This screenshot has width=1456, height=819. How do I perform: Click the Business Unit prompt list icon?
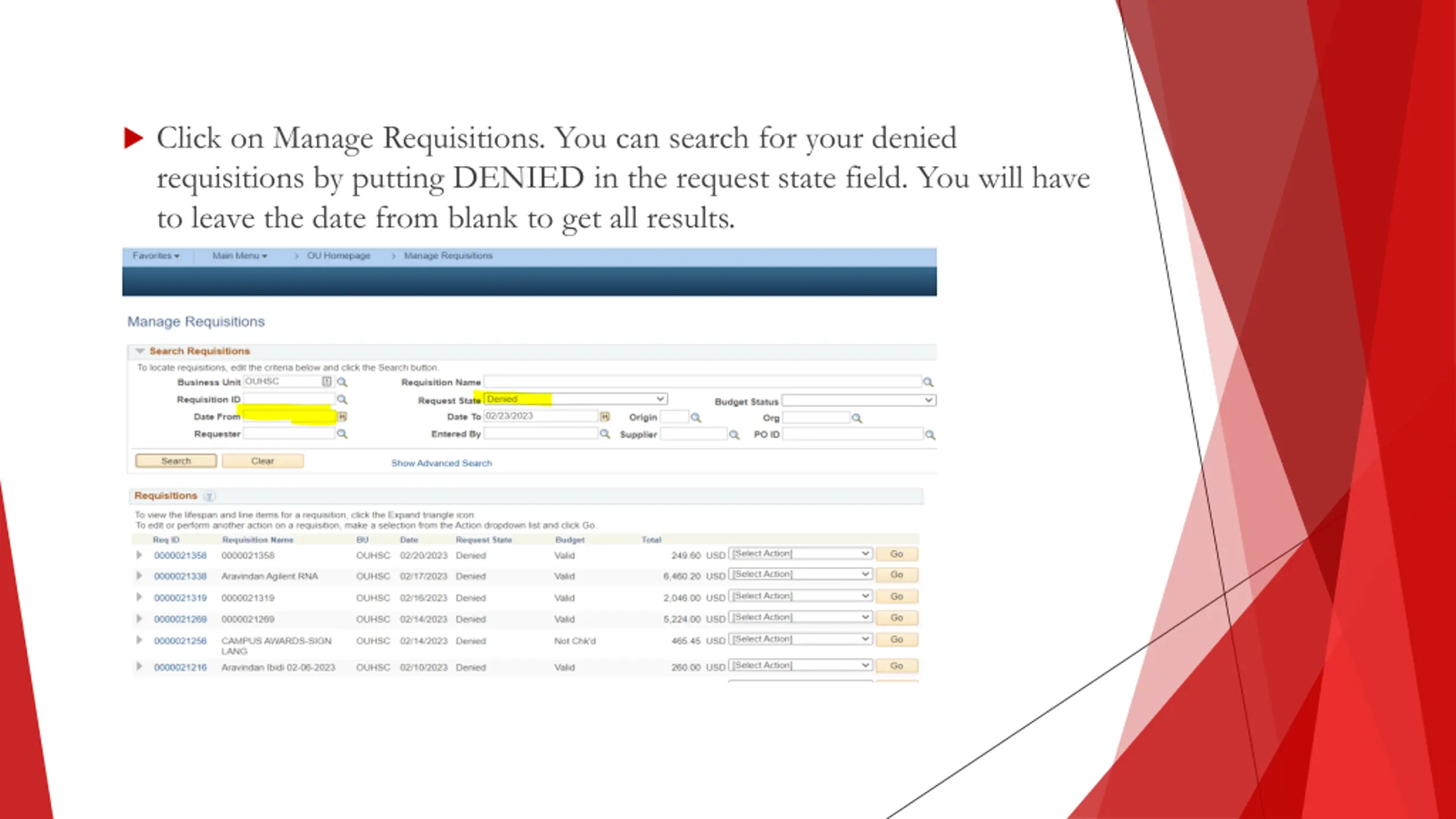coord(327,382)
